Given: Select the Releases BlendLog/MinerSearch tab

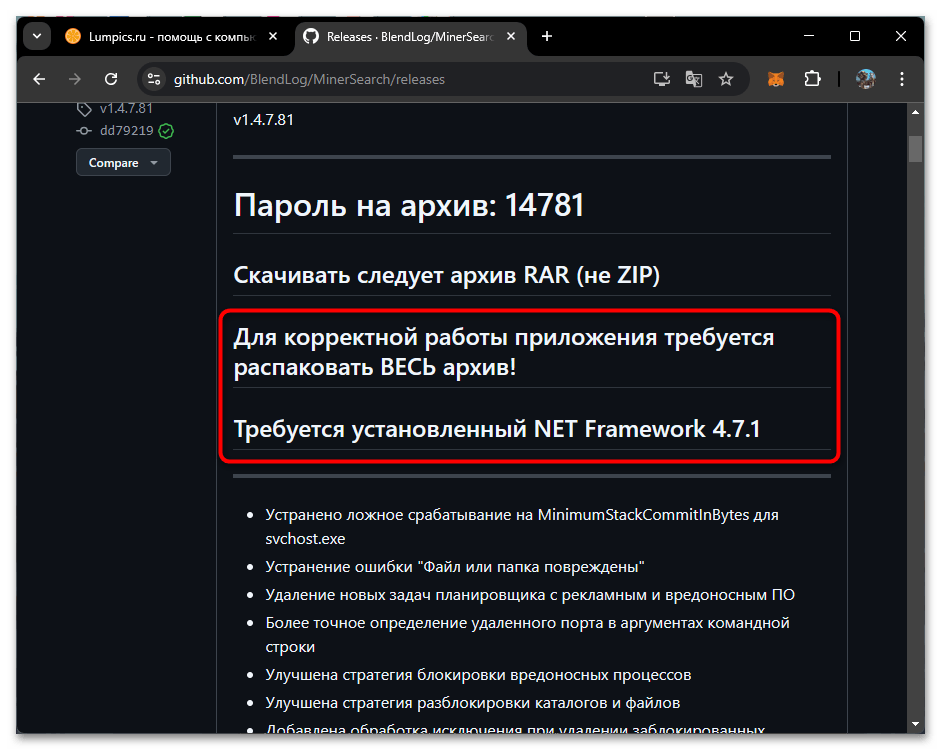Looking at the screenshot, I should pyautogui.click(x=410, y=37).
